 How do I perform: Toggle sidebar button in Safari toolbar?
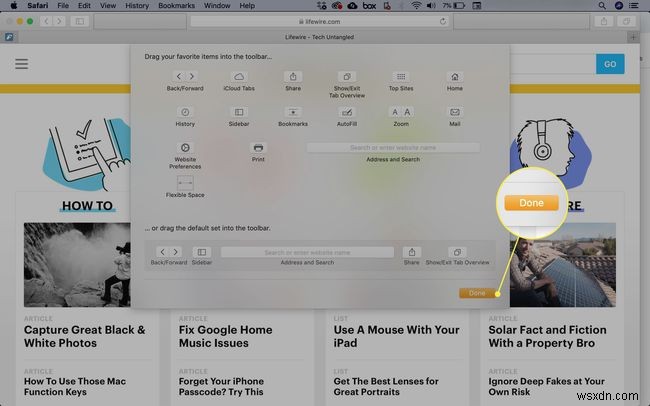click(x=80, y=21)
